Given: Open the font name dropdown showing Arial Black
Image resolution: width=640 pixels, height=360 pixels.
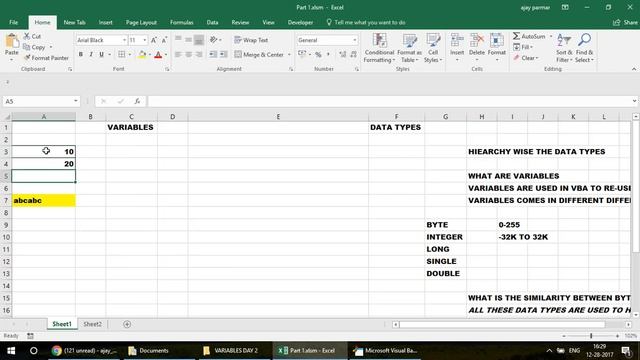Looking at the screenshot, I should (x=124, y=40).
